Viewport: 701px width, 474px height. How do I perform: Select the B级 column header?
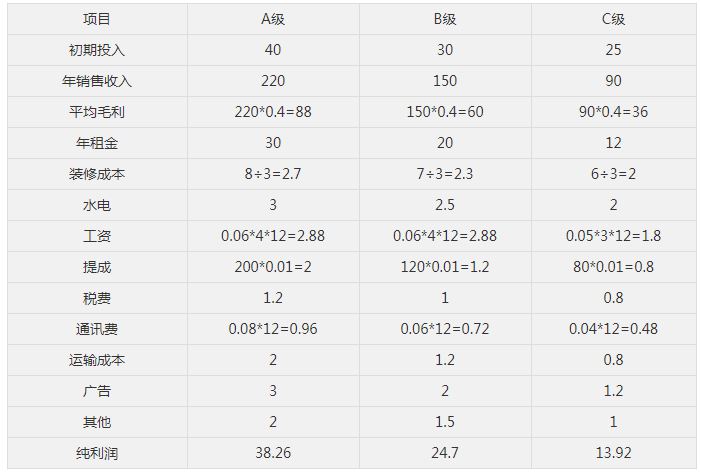(445, 19)
